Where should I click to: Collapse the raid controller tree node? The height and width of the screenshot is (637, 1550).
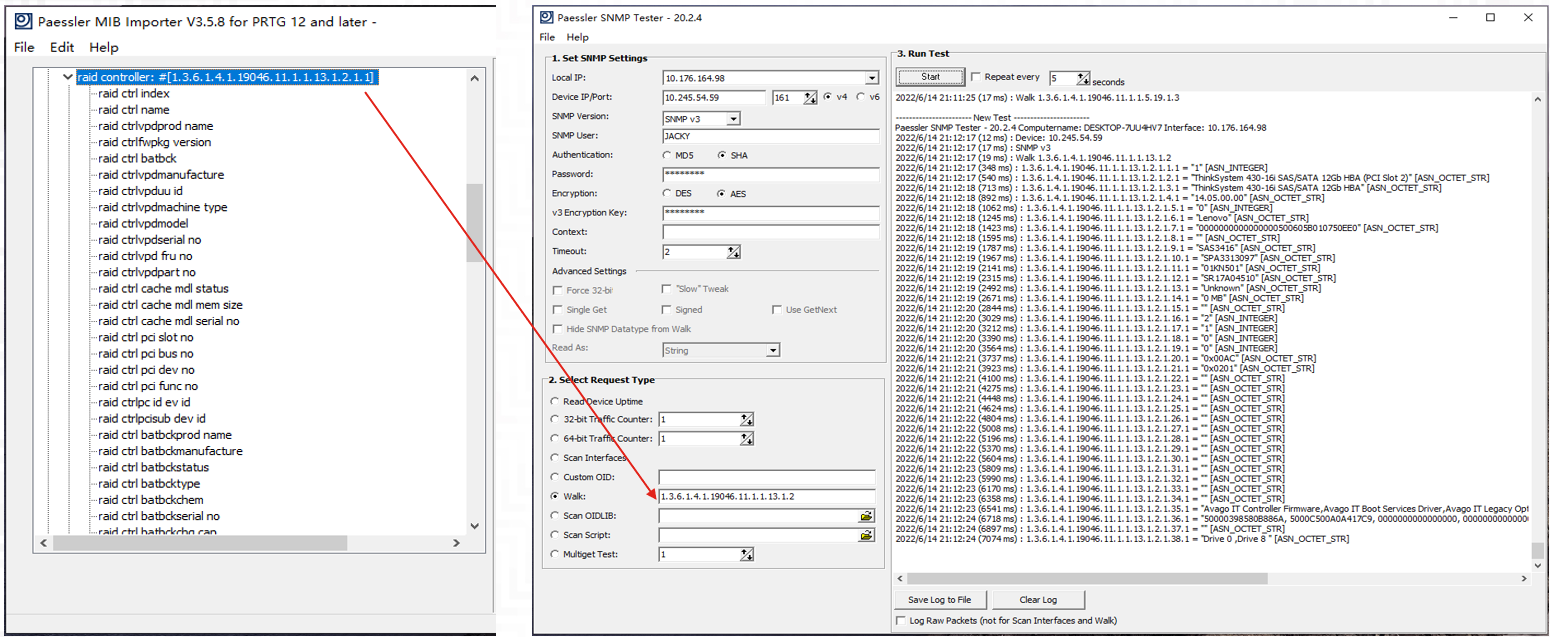(x=68, y=76)
